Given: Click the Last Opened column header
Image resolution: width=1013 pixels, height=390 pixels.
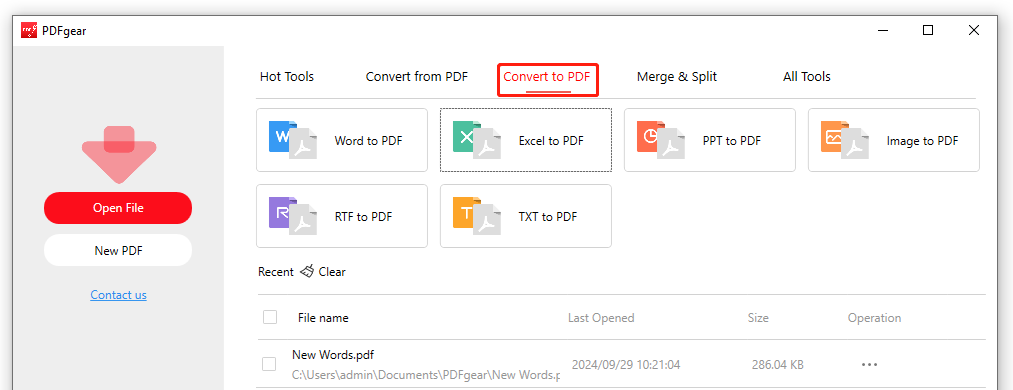Looking at the screenshot, I should coord(601,318).
